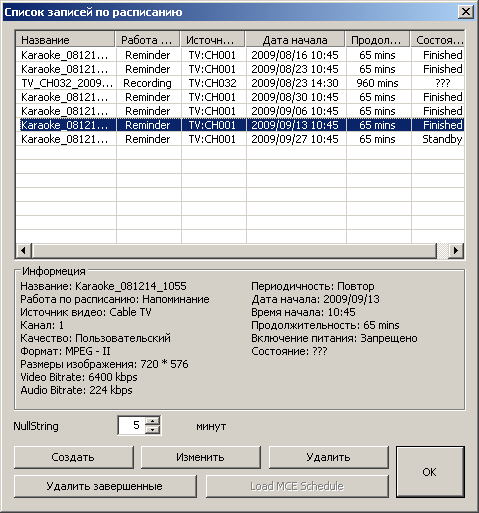Click the Изменить button

pyautogui.click(x=200, y=457)
